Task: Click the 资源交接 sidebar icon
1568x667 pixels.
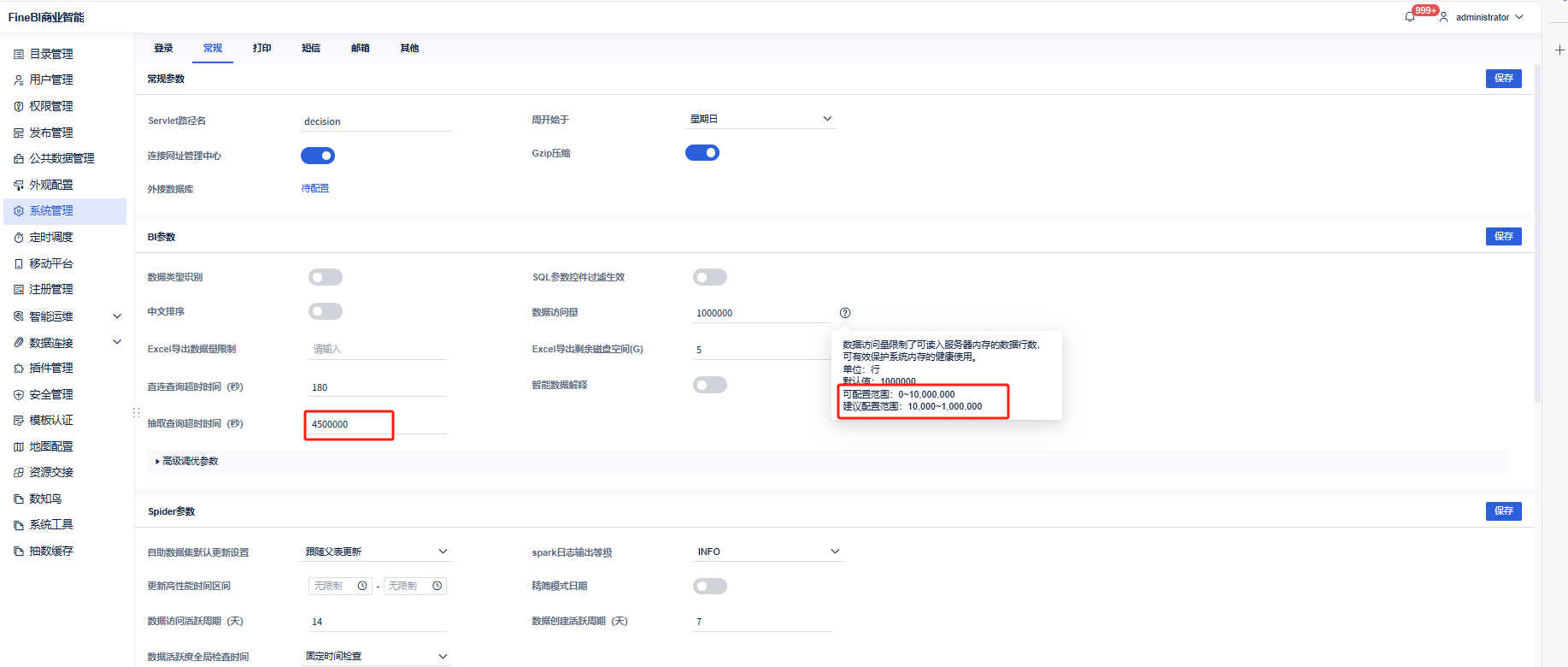Action: coord(19,472)
